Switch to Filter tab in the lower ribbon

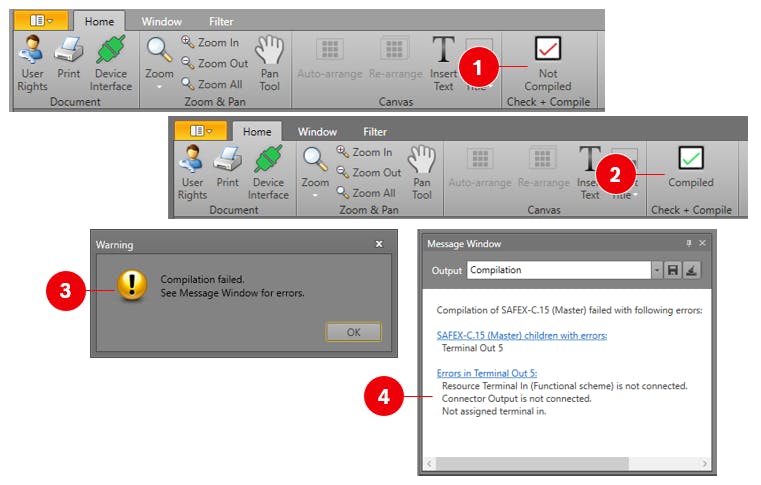tap(375, 131)
